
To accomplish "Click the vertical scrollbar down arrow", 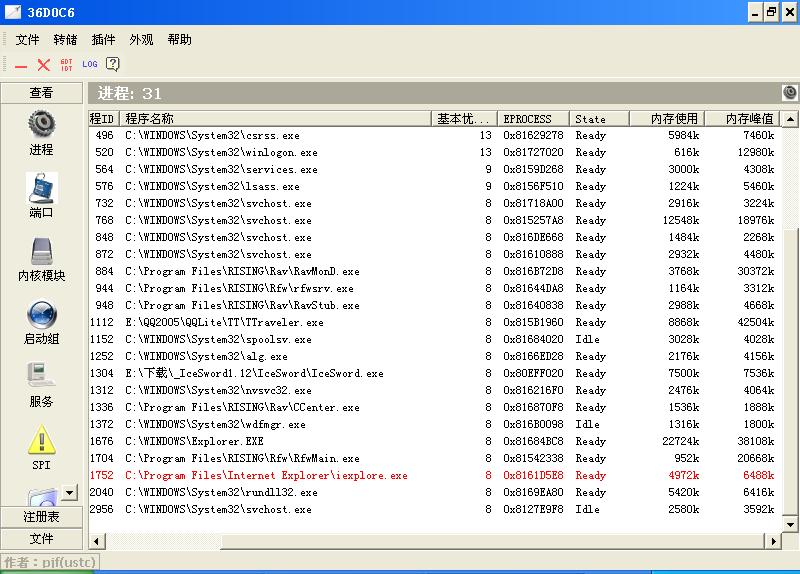I will [790, 524].
